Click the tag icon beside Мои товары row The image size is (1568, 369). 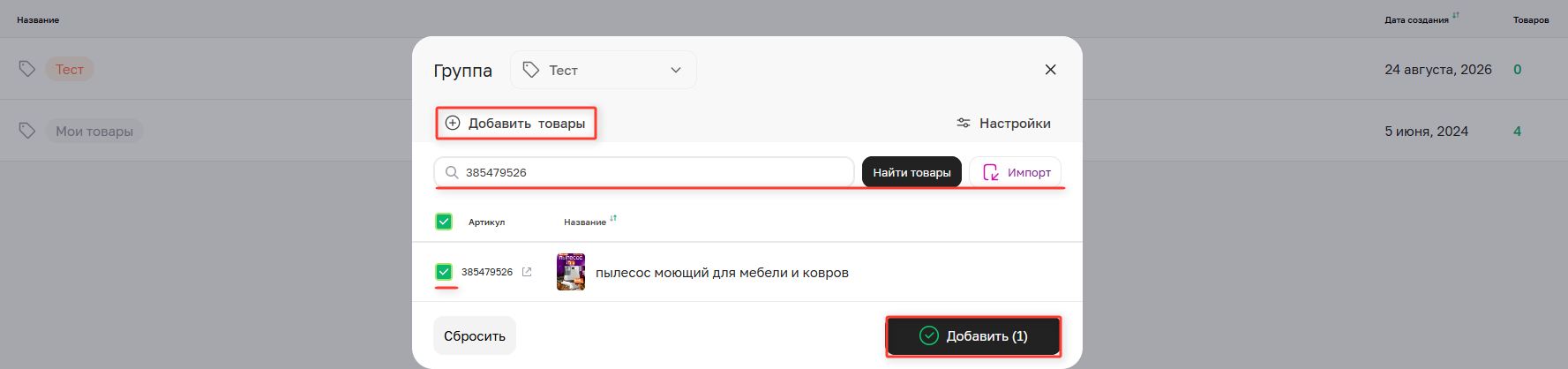click(27, 131)
